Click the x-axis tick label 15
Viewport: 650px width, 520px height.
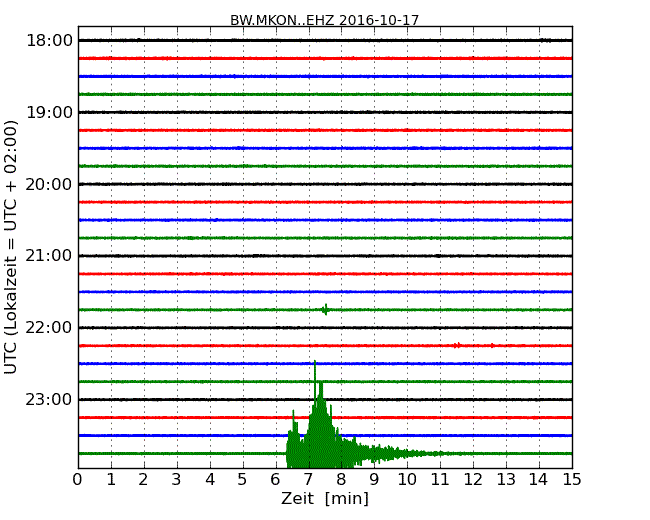(x=572, y=480)
